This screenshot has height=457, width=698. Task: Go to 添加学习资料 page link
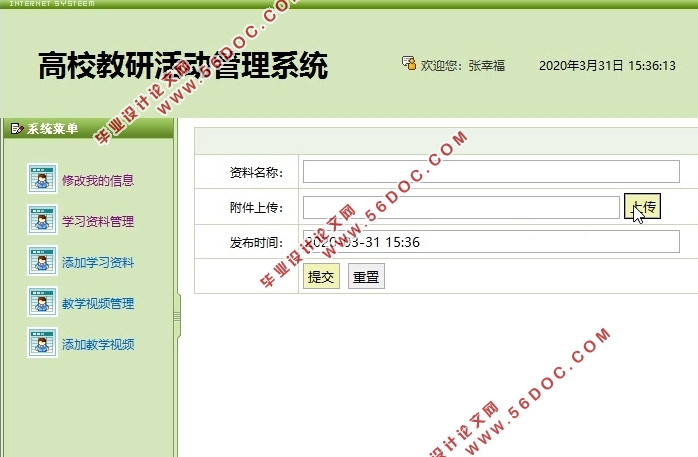coord(98,263)
